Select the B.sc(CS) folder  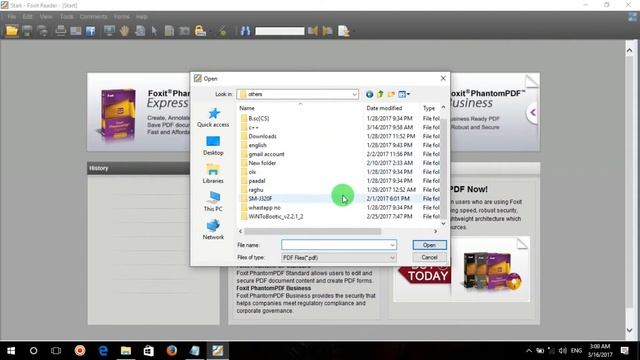pyautogui.click(x=259, y=118)
